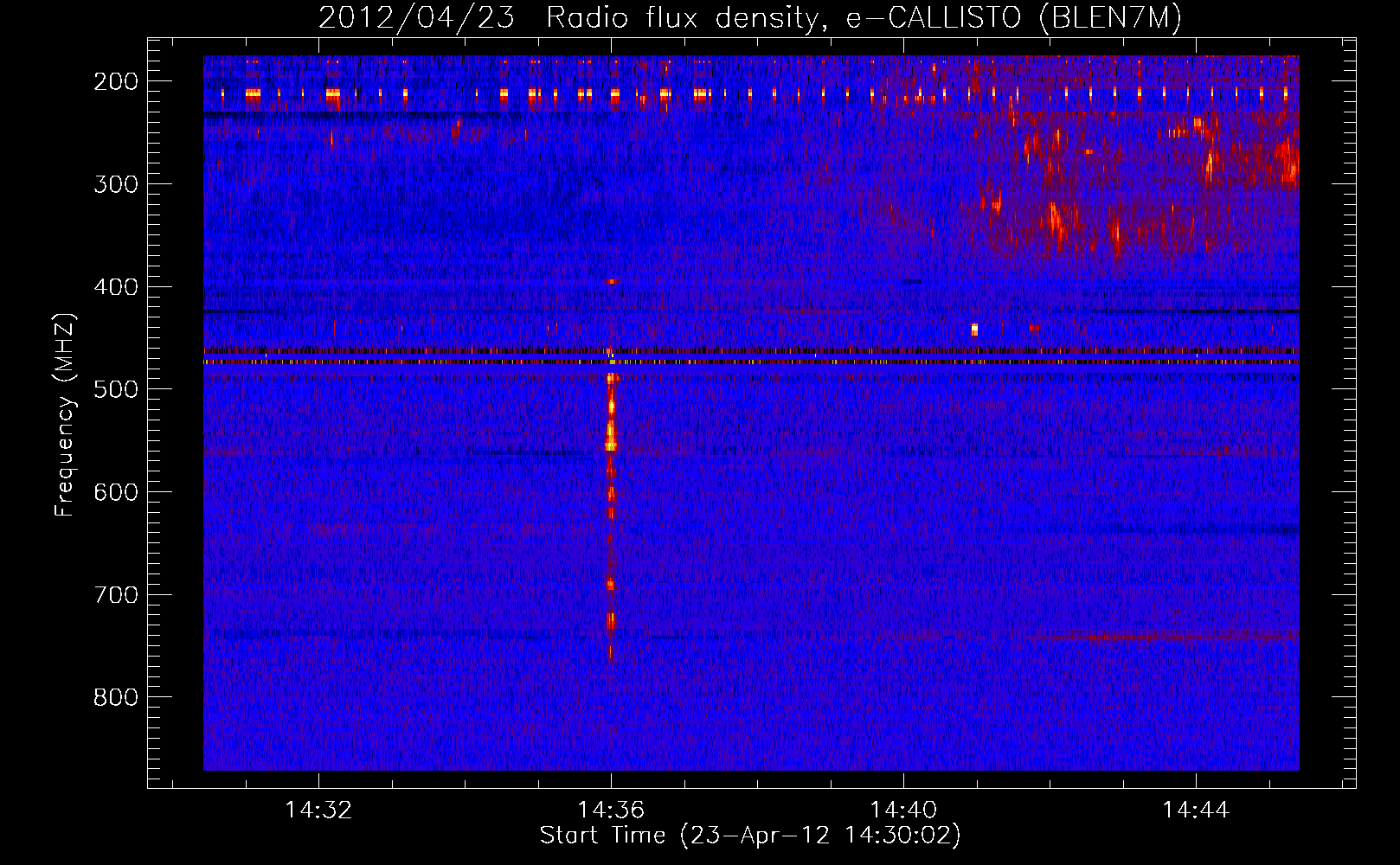
Task: Click the plot title '2012/04/23 Radio flux density'
Action: [x=749, y=17]
